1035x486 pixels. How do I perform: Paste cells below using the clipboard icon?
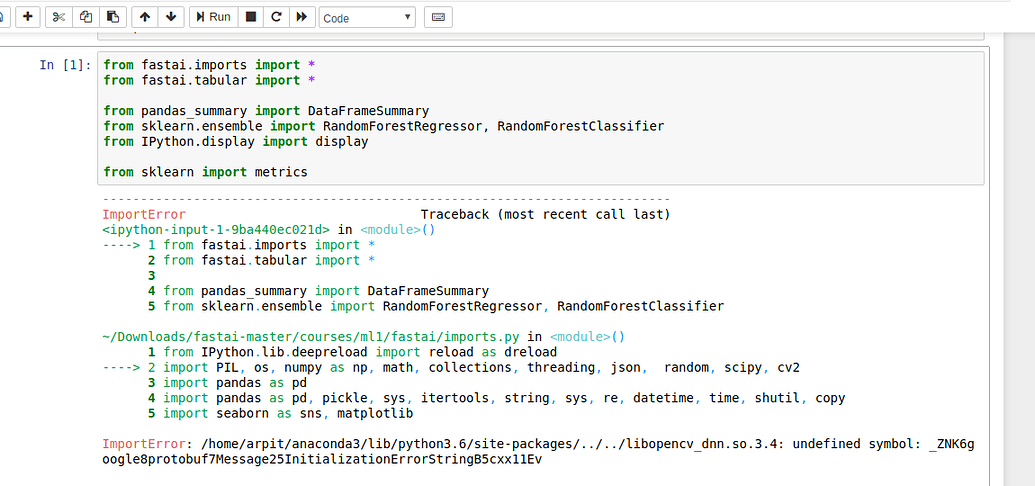point(113,17)
